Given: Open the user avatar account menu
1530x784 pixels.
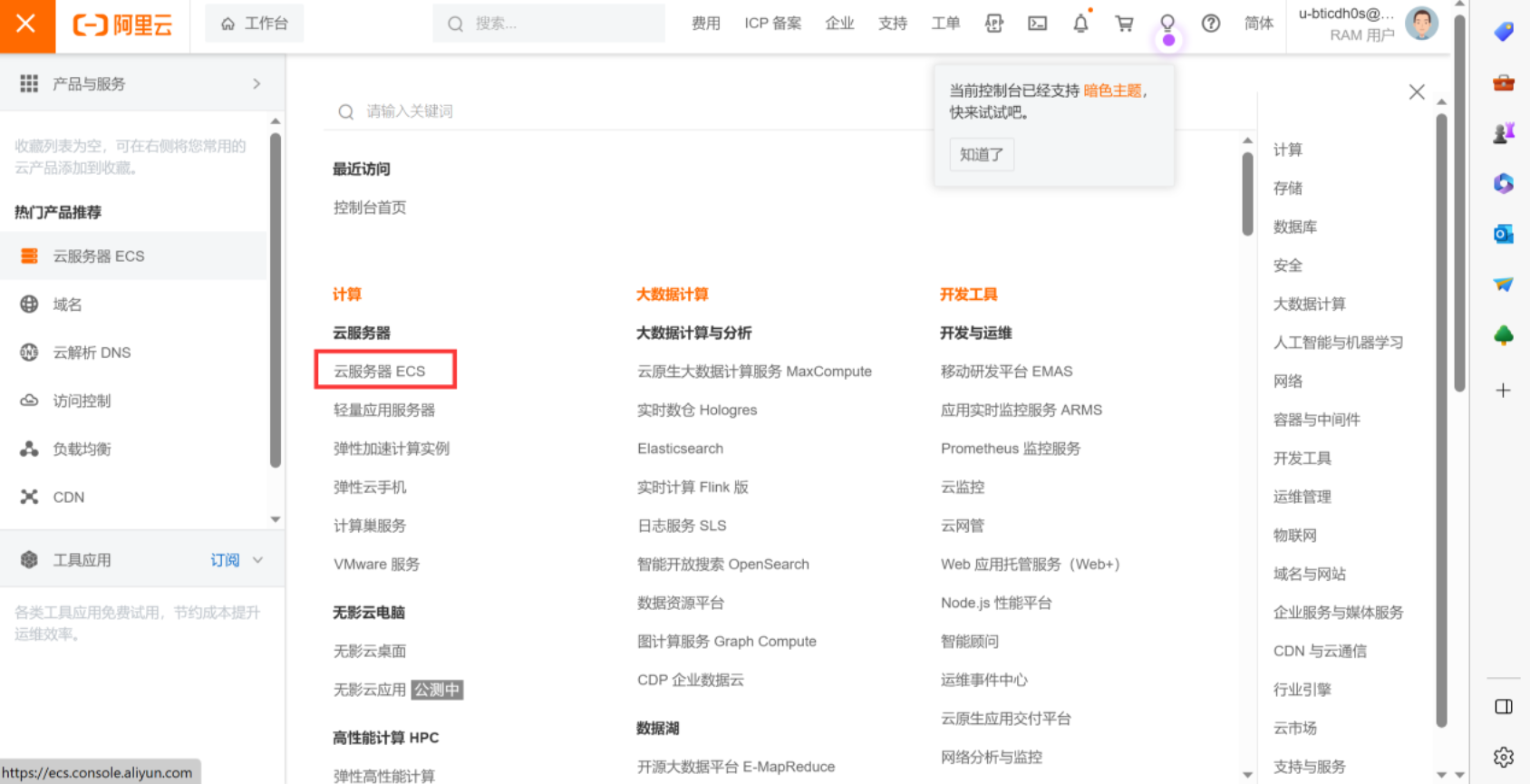Looking at the screenshot, I should [1421, 24].
